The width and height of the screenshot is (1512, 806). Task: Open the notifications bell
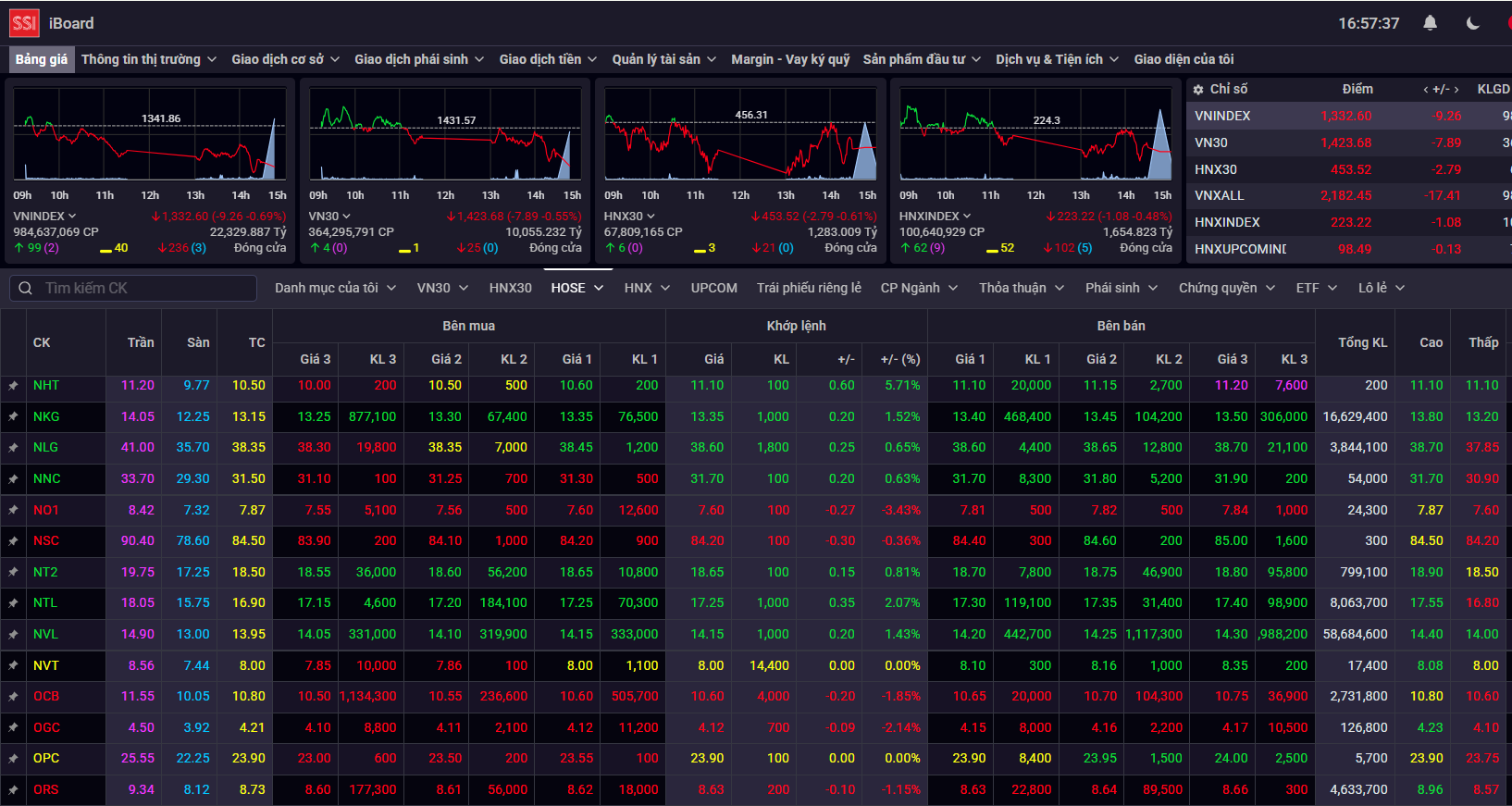click(x=1430, y=23)
